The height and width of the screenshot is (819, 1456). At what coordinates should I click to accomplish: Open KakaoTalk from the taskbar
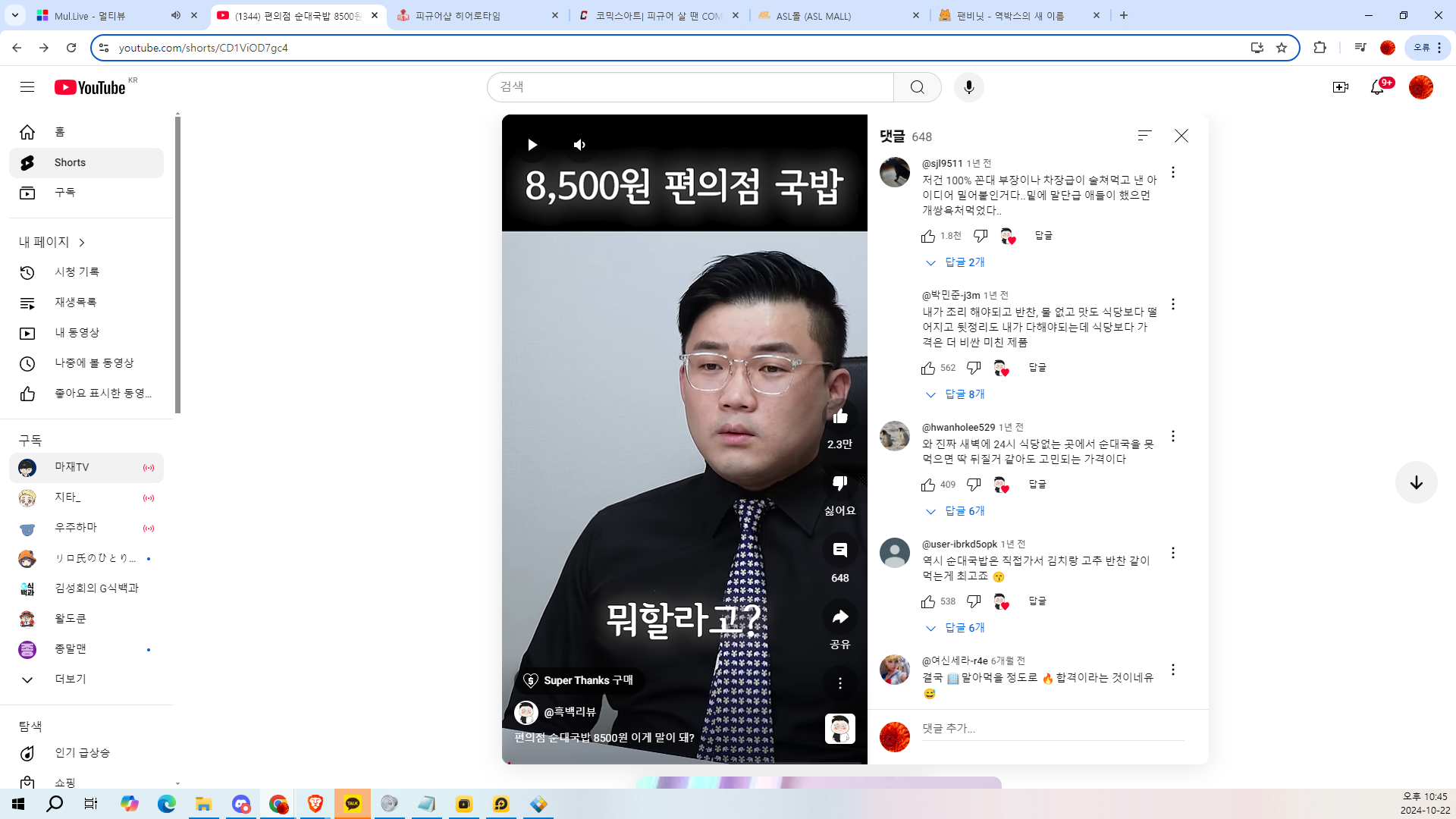tap(353, 804)
